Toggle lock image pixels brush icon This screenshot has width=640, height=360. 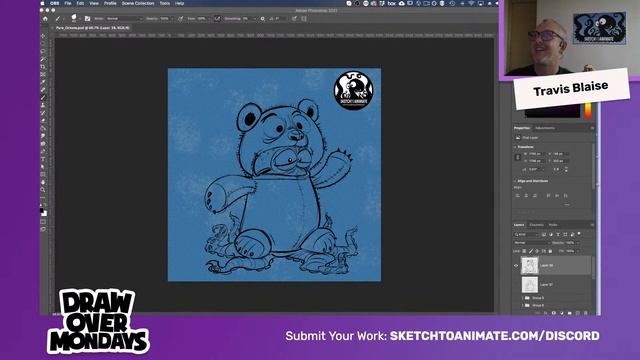pos(531,251)
